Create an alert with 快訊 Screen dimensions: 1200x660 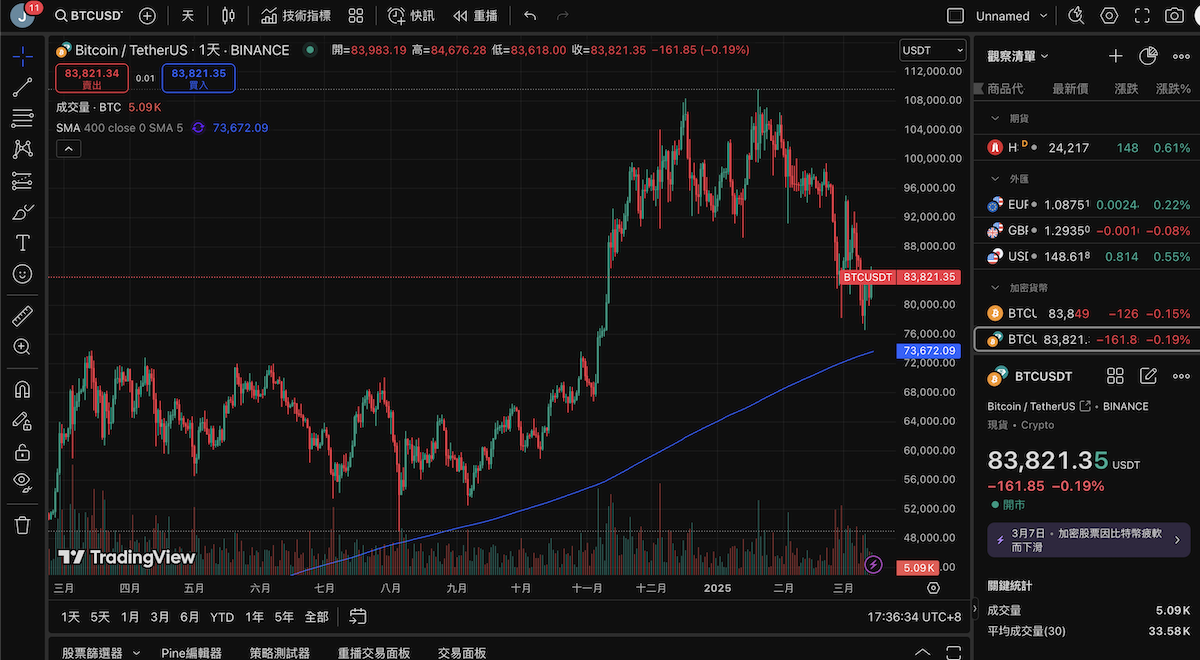(x=410, y=16)
